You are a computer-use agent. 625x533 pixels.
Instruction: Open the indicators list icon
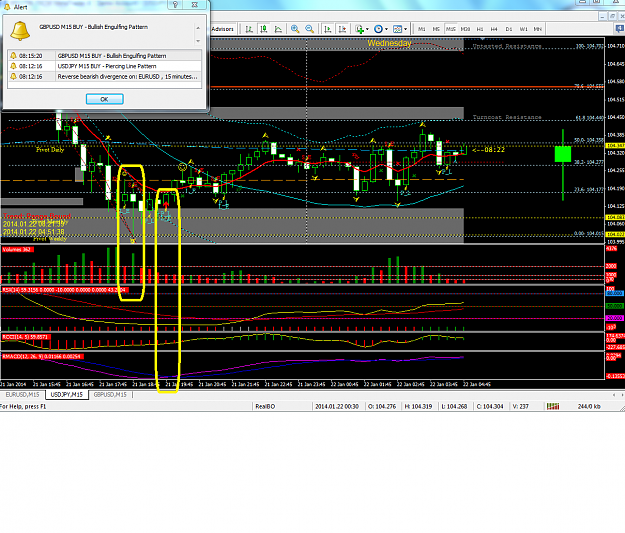pos(360,29)
